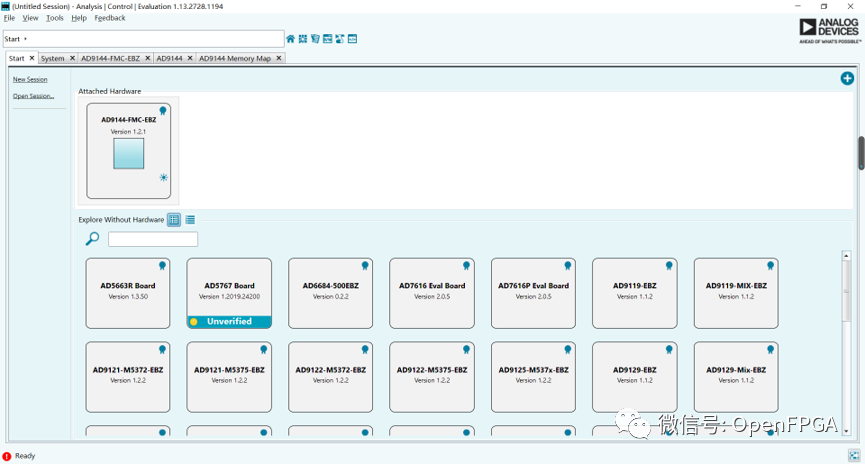Click the board list scrollbar thumb
Screen dimensions: 865x464
coord(846,291)
